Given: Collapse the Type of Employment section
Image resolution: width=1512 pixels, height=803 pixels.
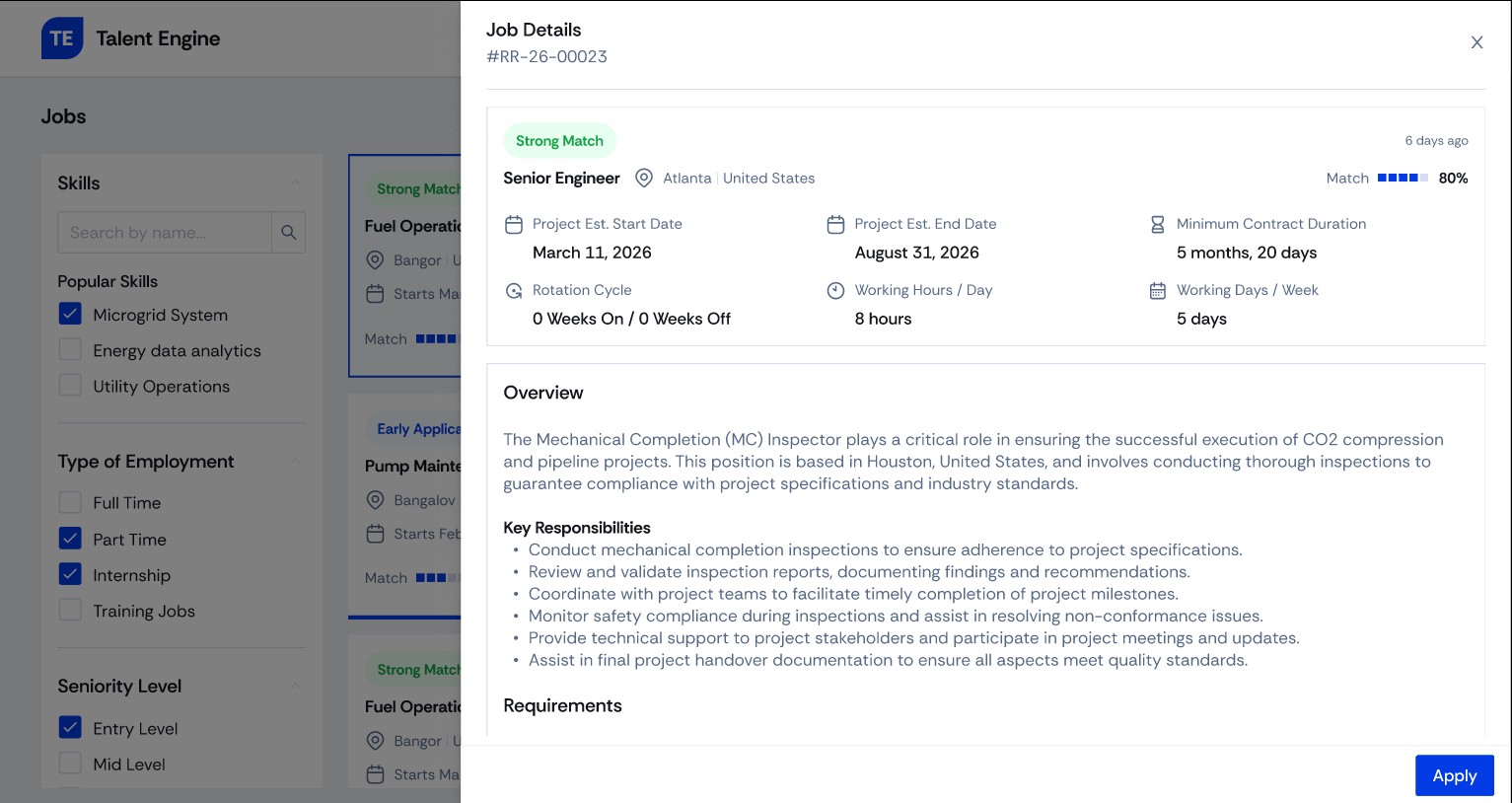Looking at the screenshot, I should click(295, 461).
